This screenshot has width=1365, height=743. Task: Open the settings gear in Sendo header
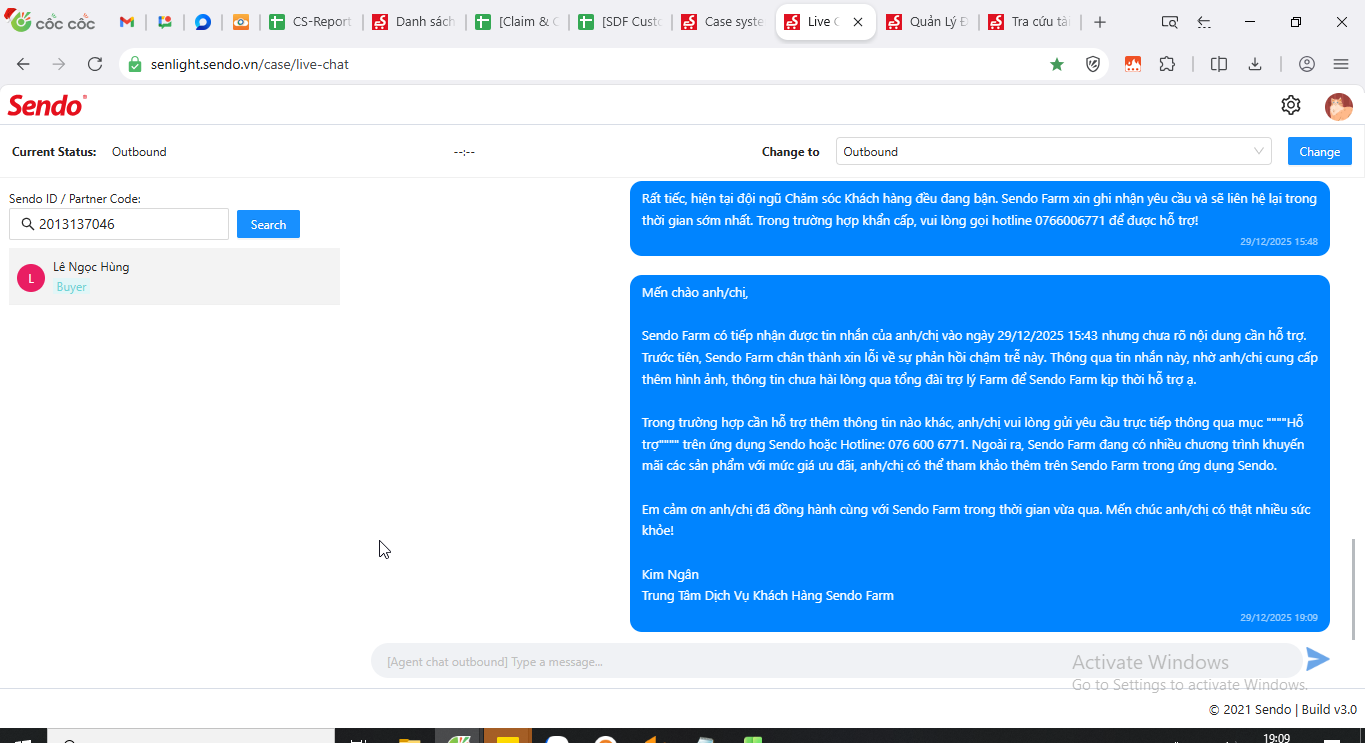click(x=1291, y=105)
